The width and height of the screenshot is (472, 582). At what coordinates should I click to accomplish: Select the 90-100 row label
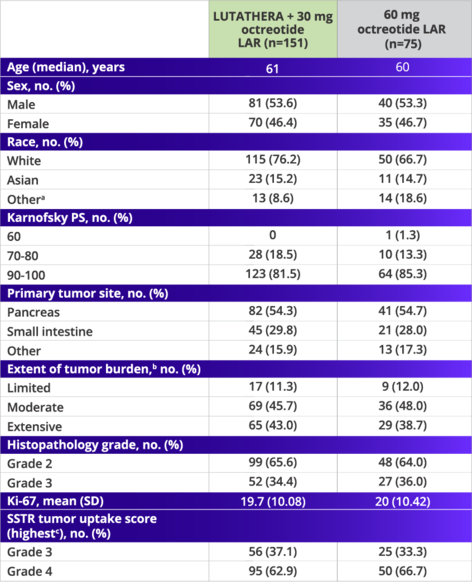pyautogui.click(x=26, y=275)
